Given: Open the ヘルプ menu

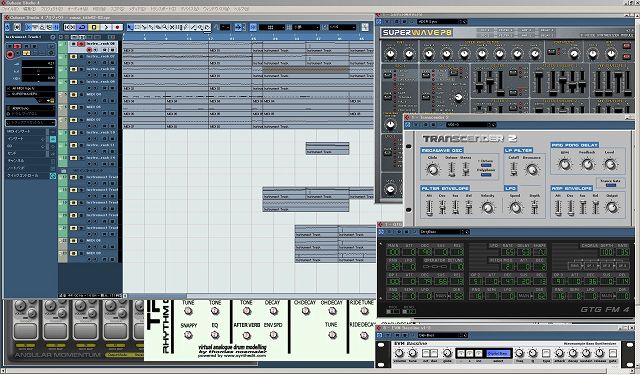Looking at the screenshot, I should [x=242, y=9].
